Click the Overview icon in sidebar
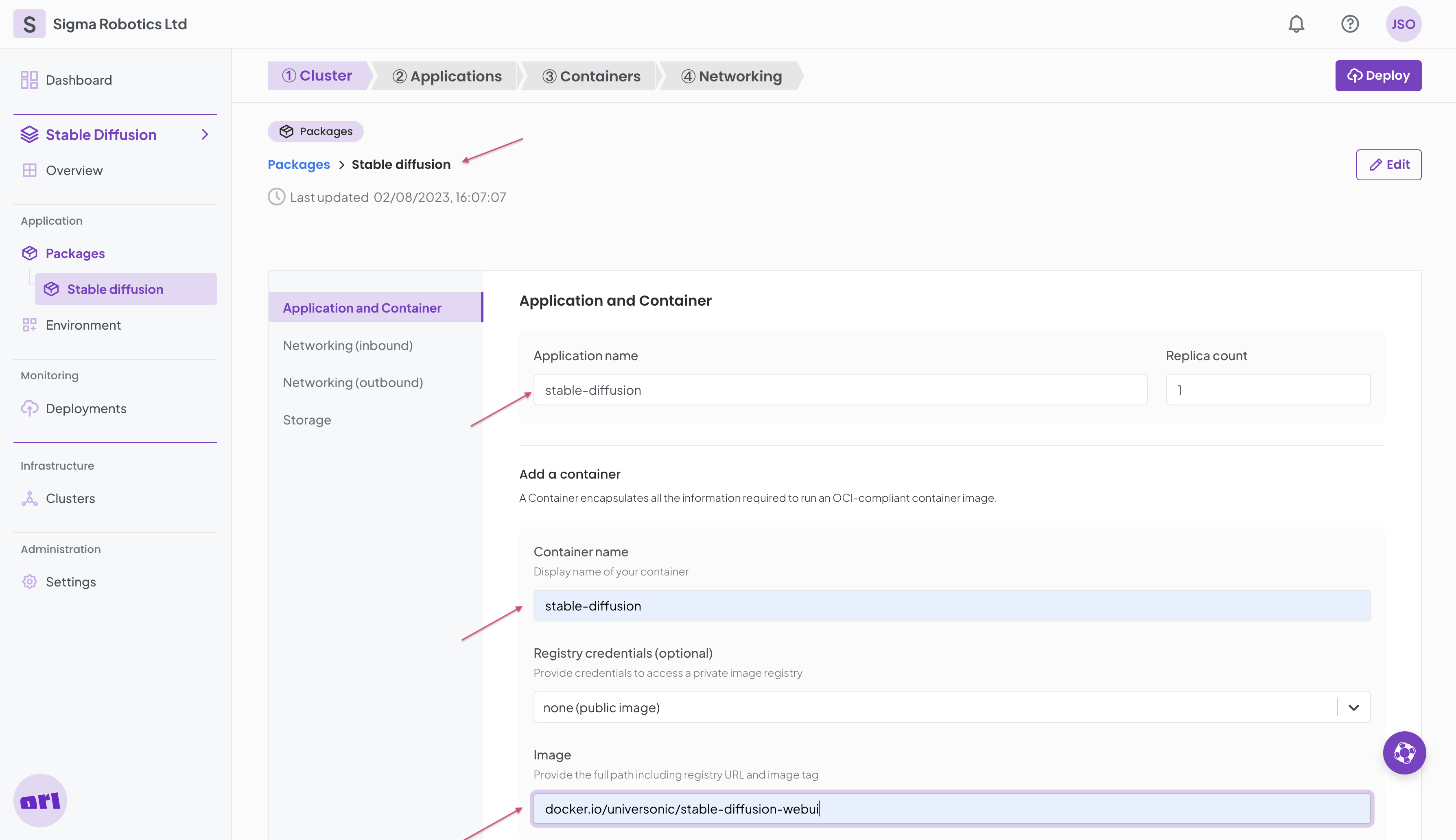The width and height of the screenshot is (1456, 840). point(29,170)
